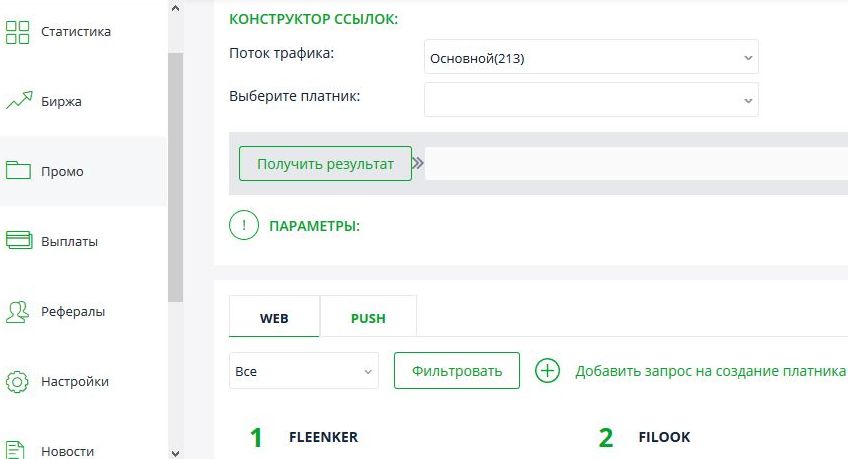Open the Выплаты menu item

[x=69, y=241]
